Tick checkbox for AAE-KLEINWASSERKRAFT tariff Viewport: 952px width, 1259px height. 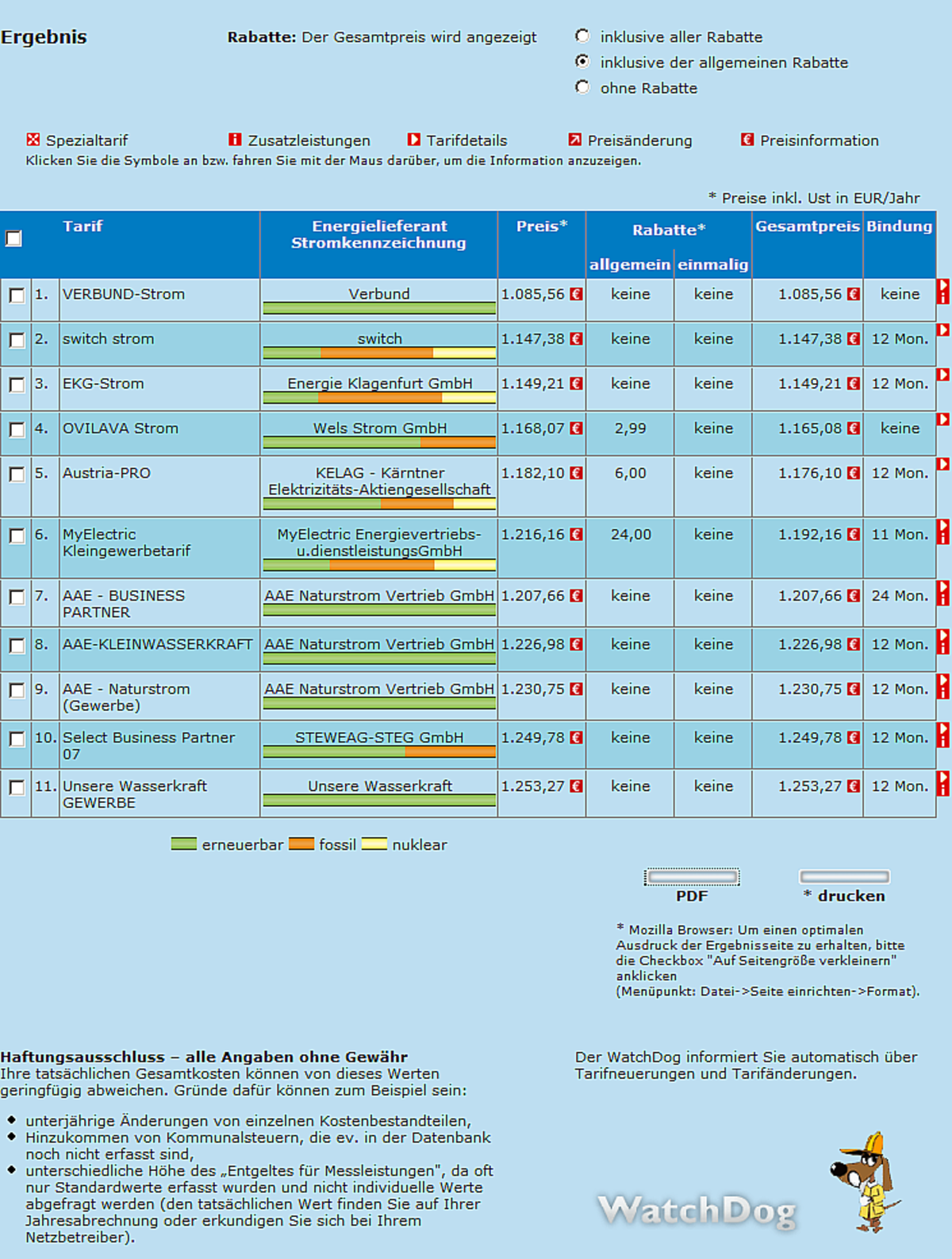click(x=17, y=646)
